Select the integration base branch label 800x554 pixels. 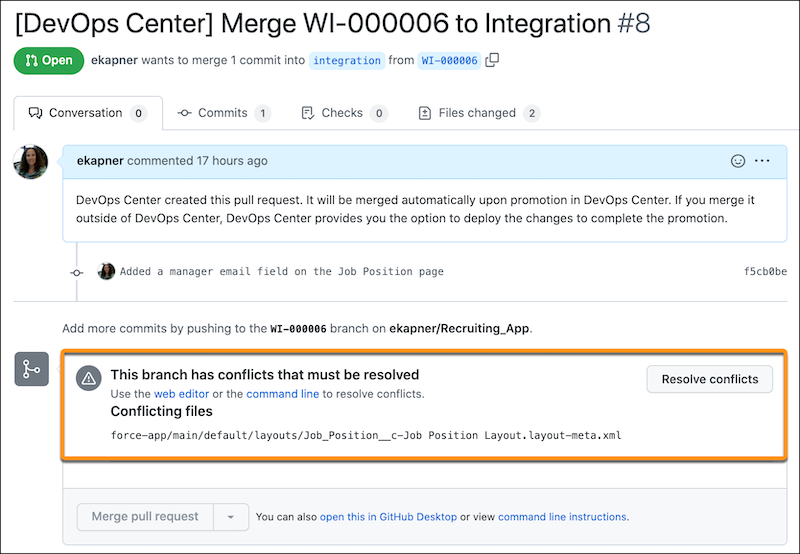tap(347, 61)
